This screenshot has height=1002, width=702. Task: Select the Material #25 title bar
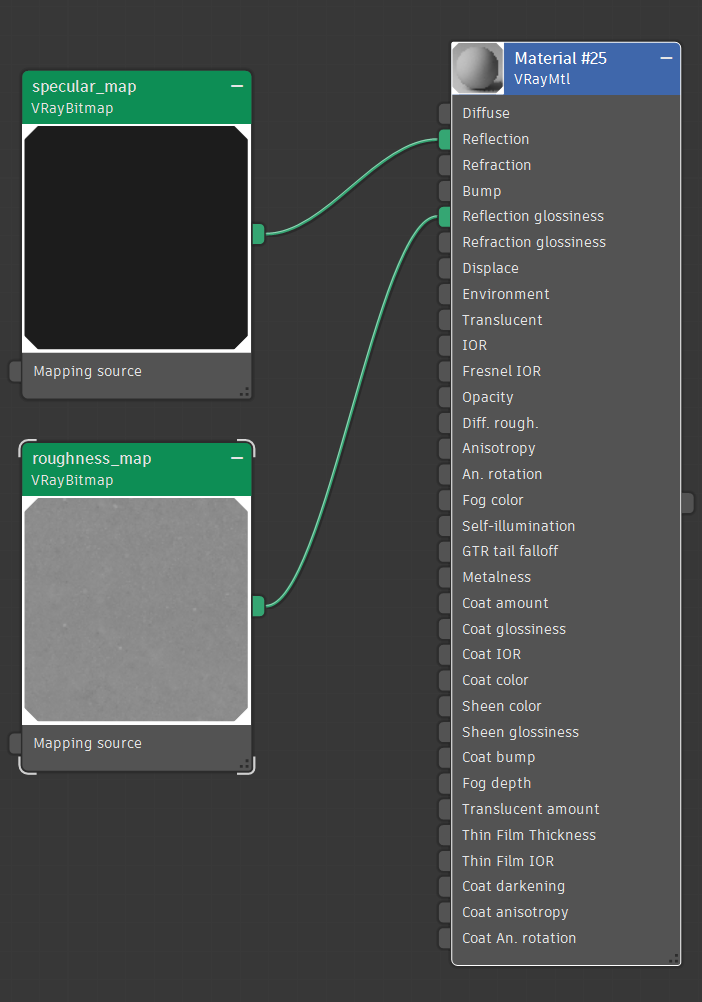(580, 68)
